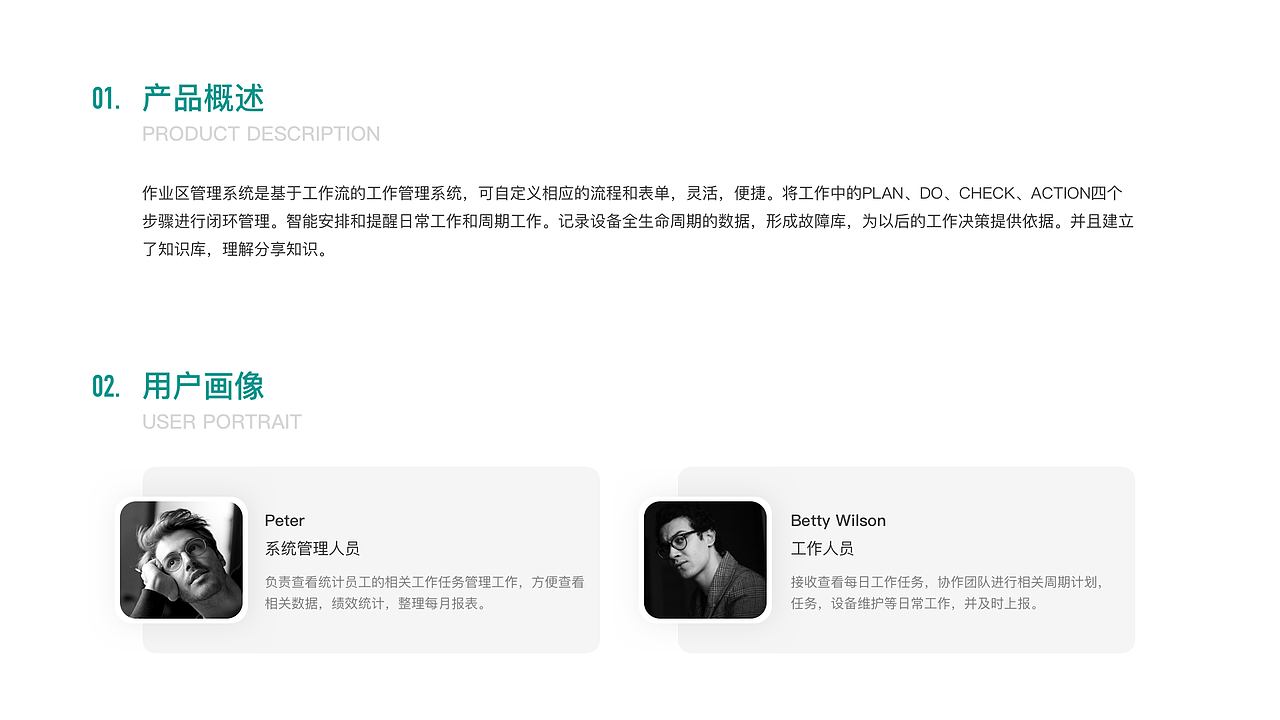The height and width of the screenshot is (720, 1280).
Task: Click the paragraph line starting 步骤进行闭环管理
Action: 638,221
